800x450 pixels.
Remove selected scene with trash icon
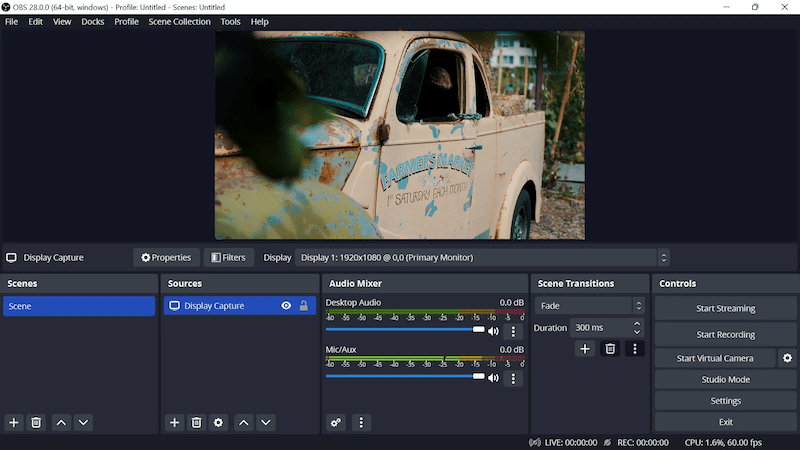coord(36,423)
